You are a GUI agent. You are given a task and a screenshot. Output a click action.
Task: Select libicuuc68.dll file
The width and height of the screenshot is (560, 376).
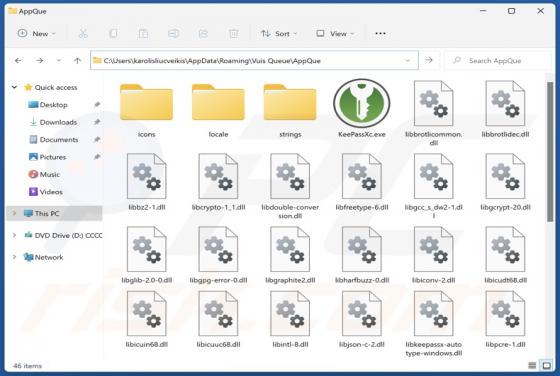(x=218, y=320)
